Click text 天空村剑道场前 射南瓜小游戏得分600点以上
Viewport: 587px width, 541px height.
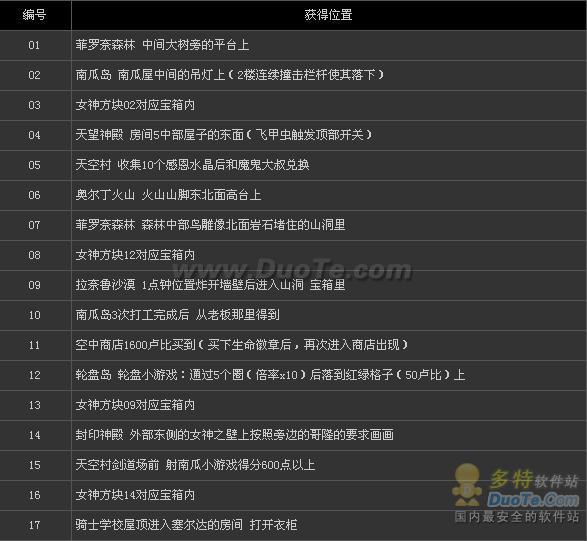coord(195,465)
